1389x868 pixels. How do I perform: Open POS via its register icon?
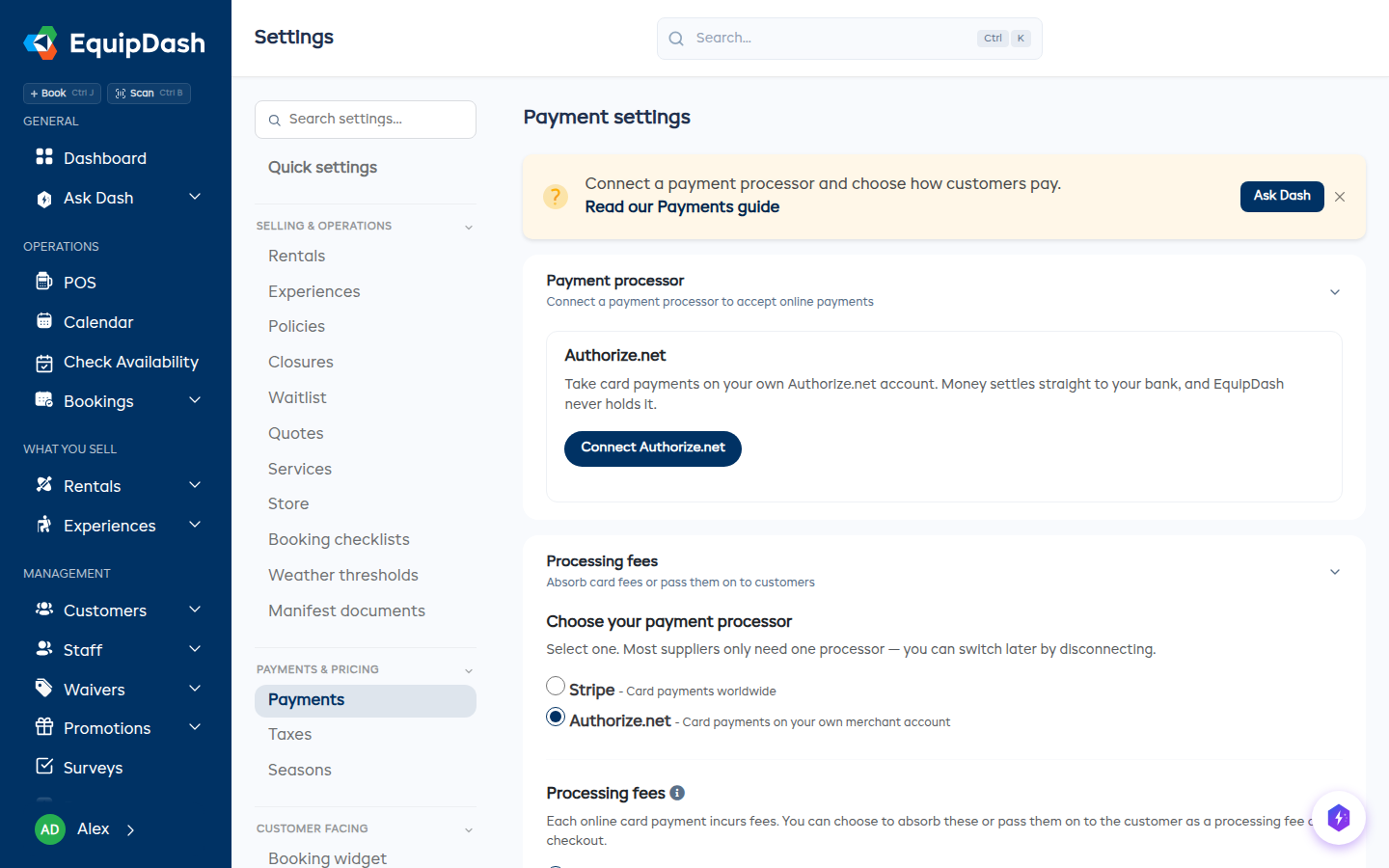[x=44, y=282]
